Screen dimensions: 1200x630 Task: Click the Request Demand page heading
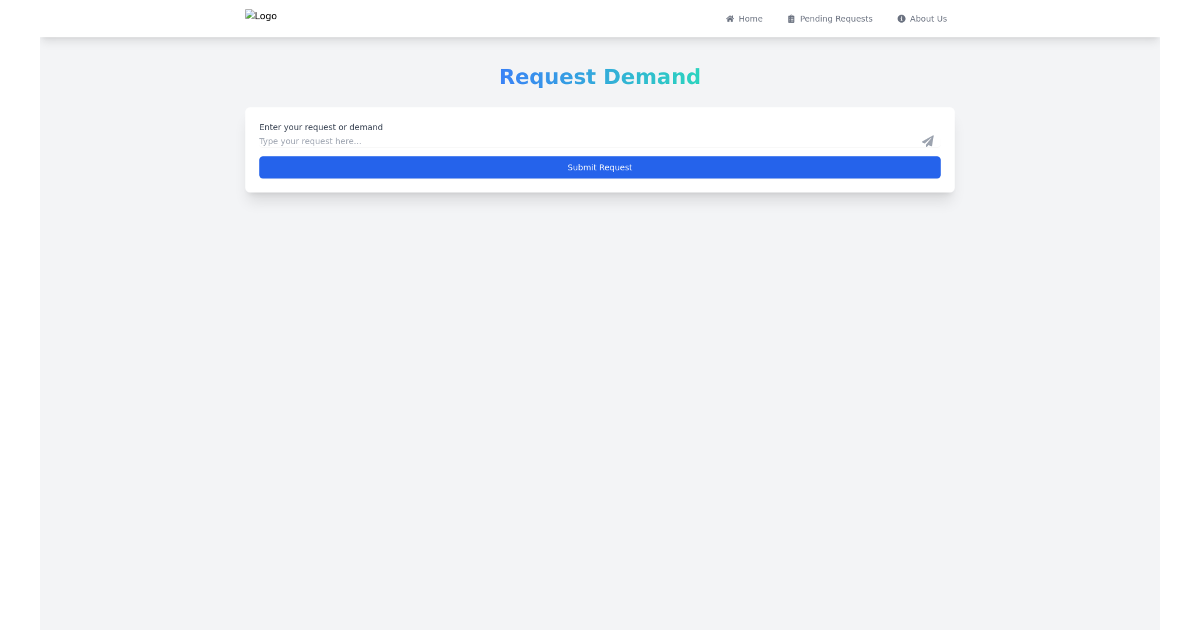point(599,76)
